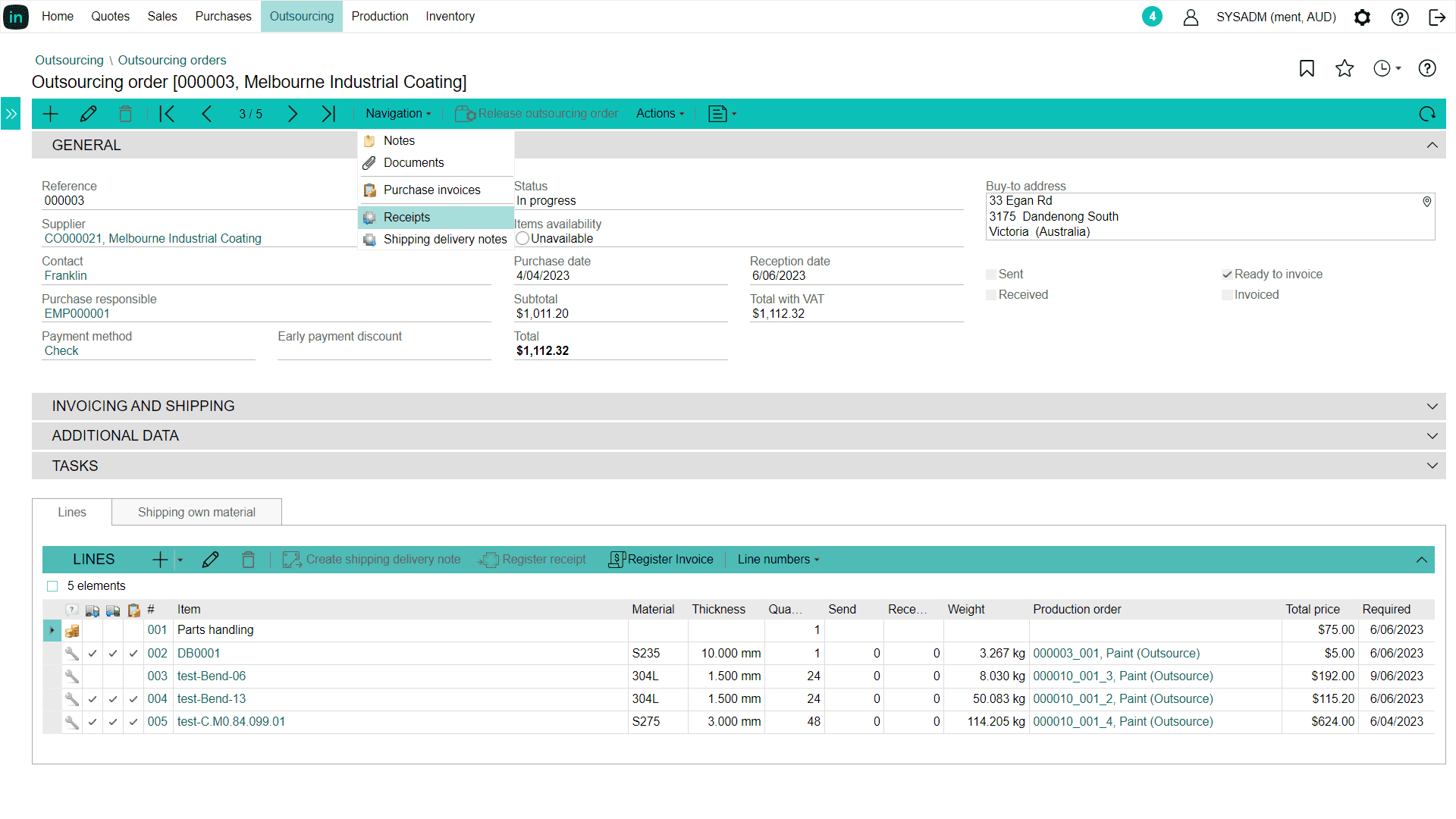
Task: Click the bookmark icon near page title
Action: pyautogui.click(x=1307, y=69)
